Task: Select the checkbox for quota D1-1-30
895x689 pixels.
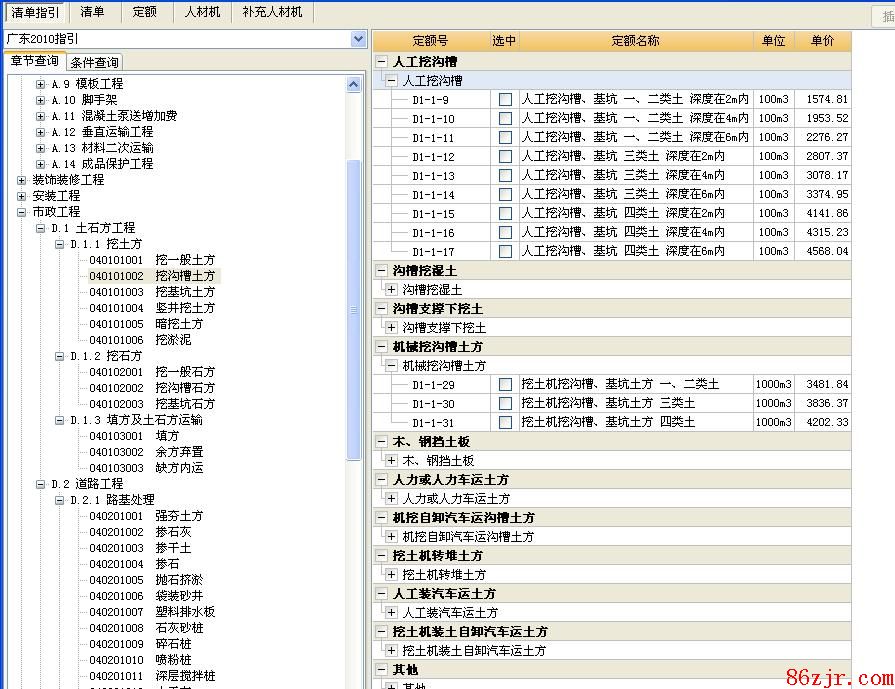Action: (x=505, y=404)
